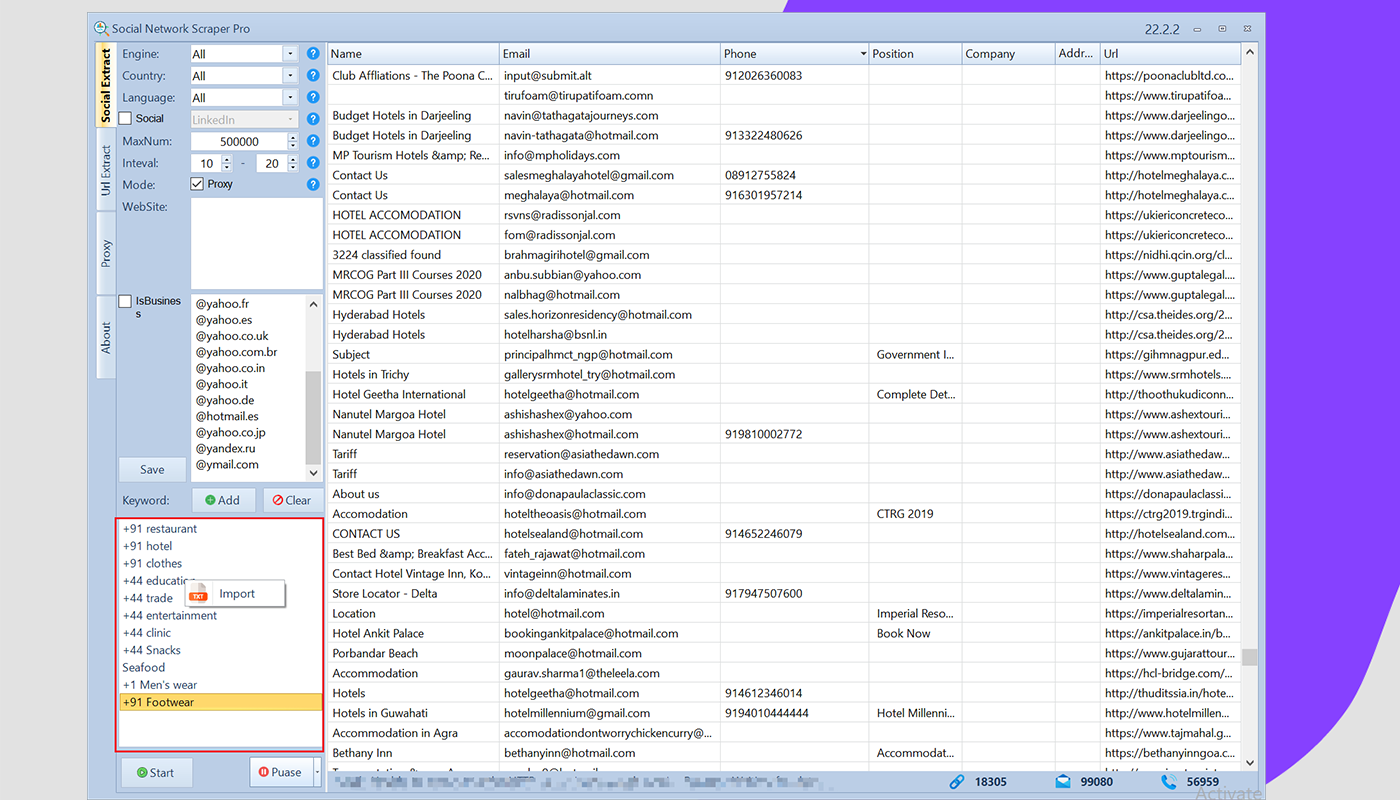Click the link icon beside 18305 count
Viewport: 1400px width, 800px height.
957,782
